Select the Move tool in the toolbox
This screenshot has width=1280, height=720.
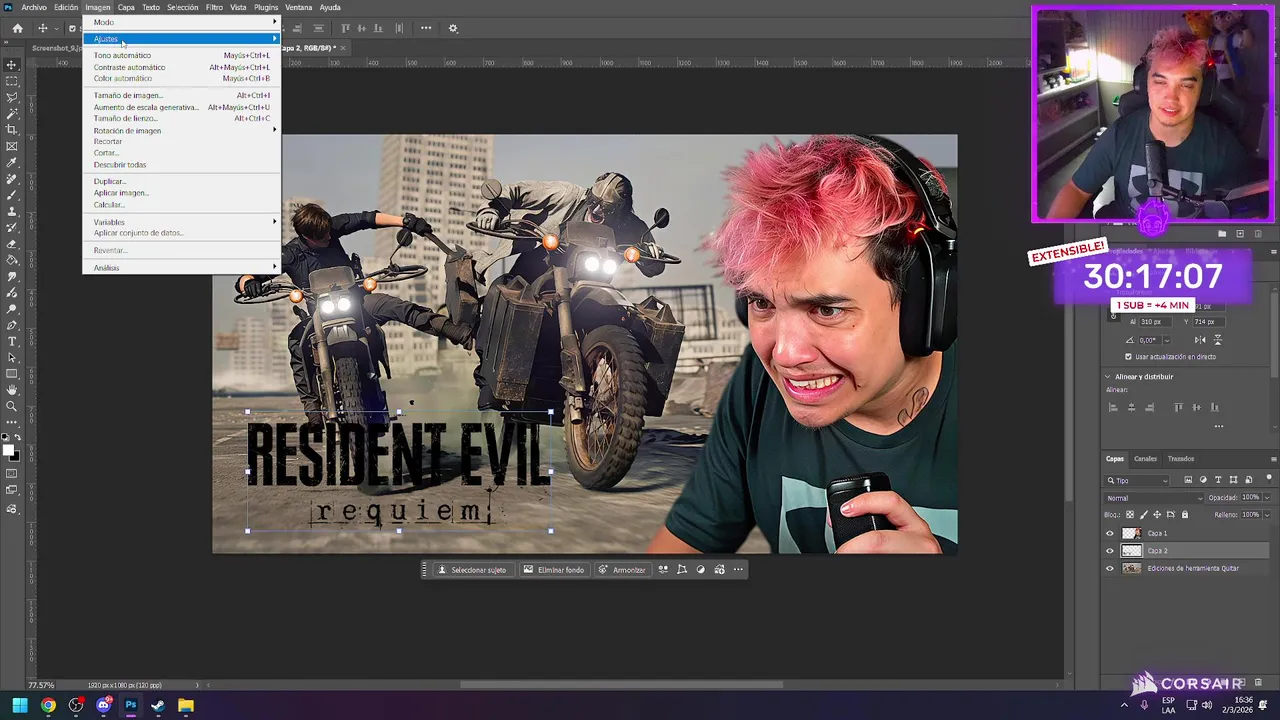[12, 65]
